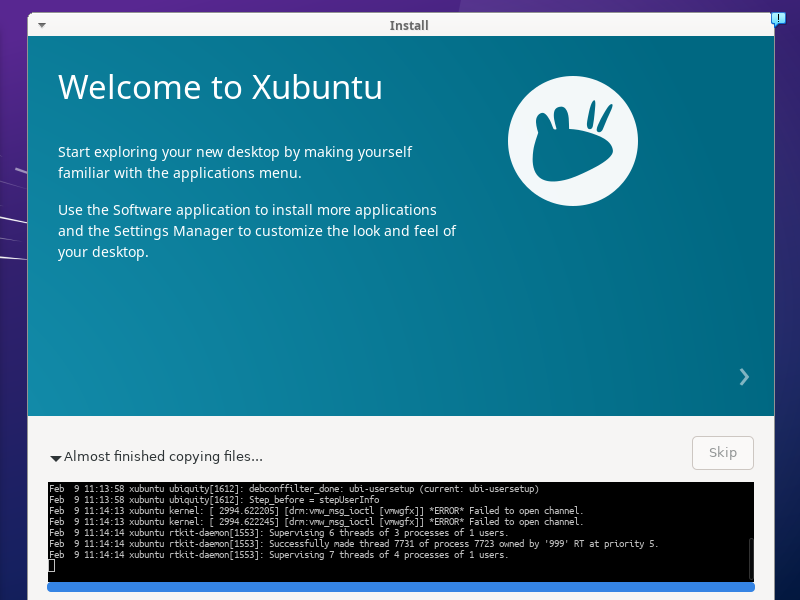Click the 'Welcome to Xubuntu' heading
800x600 pixels.
click(x=220, y=87)
